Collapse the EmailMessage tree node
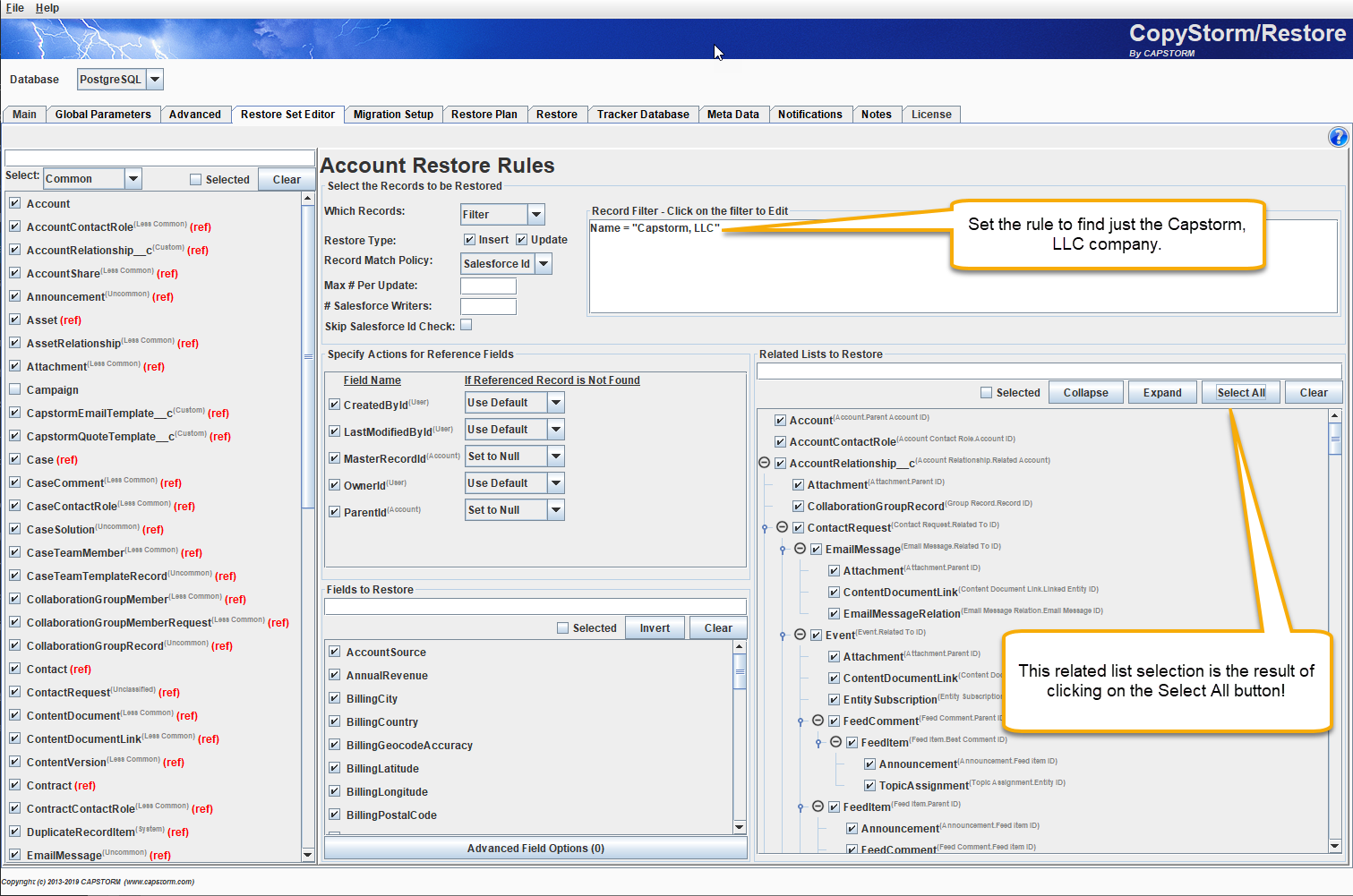The image size is (1353, 896). coord(800,549)
